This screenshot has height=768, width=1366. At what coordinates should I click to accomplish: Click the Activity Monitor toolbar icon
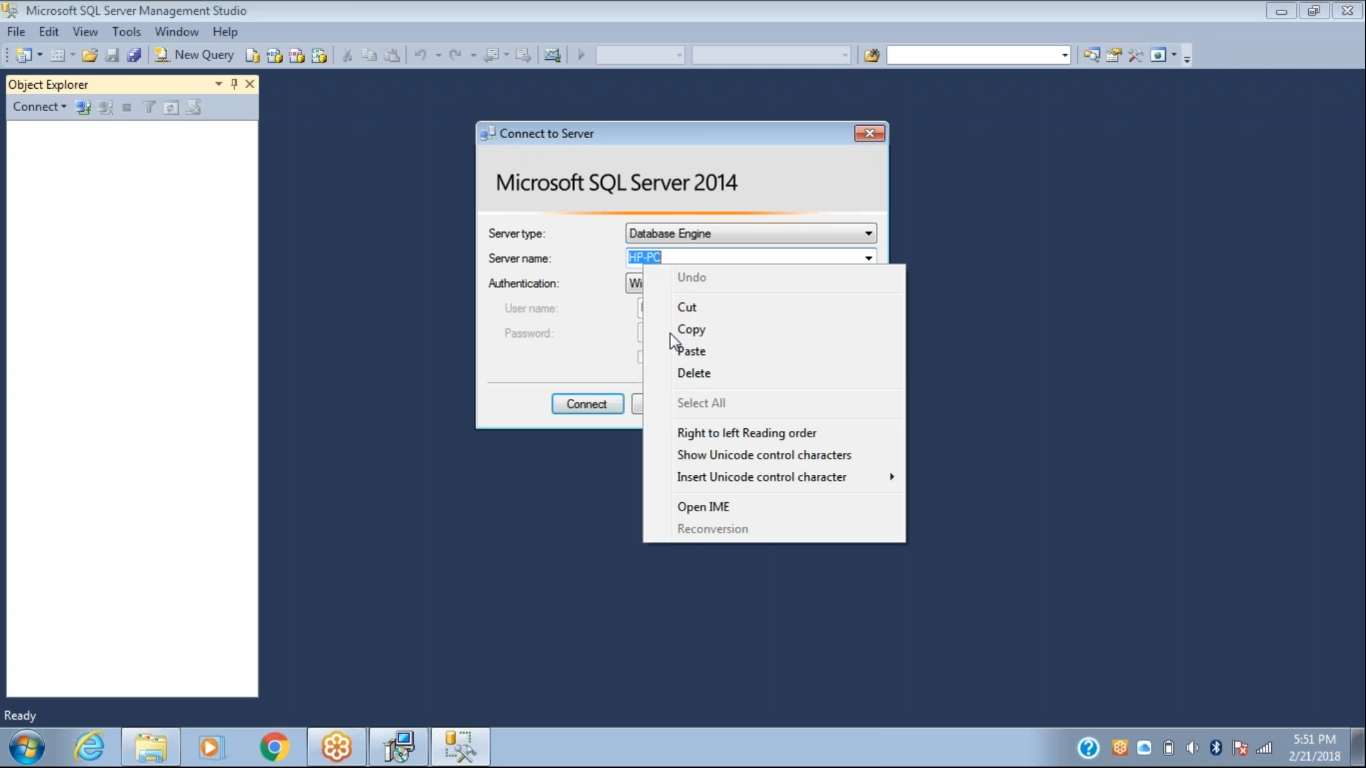pyautogui.click(x=552, y=55)
